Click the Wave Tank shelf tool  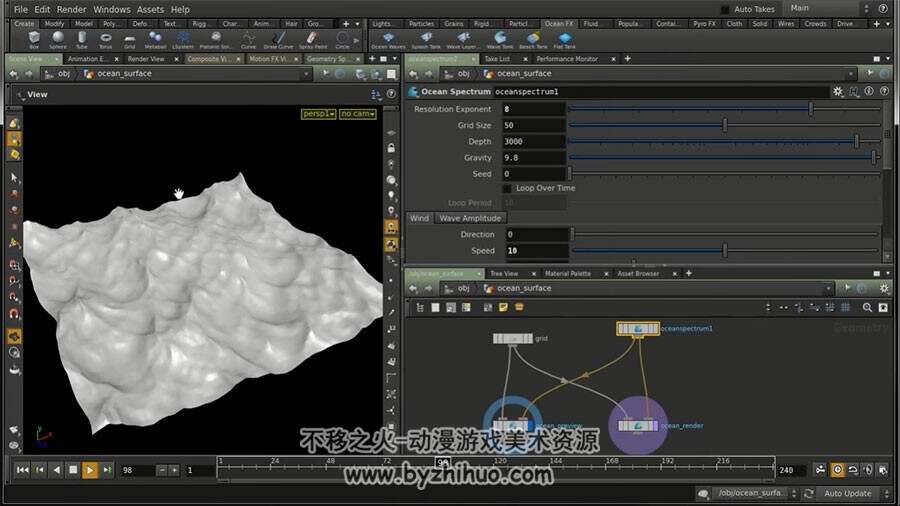coord(500,40)
